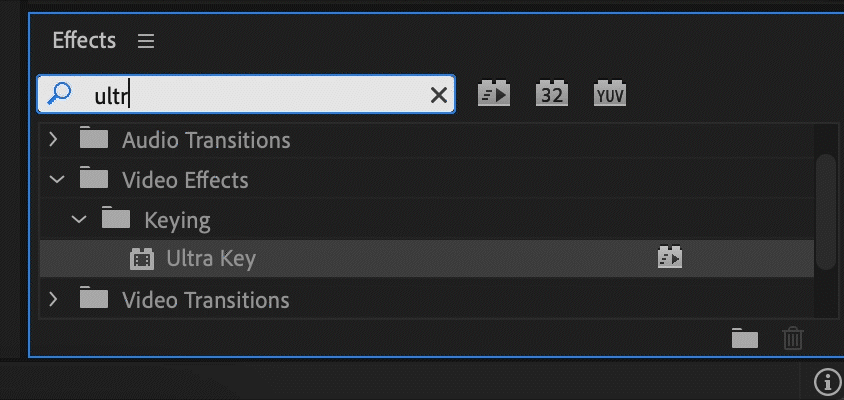This screenshot has width=844, height=400.
Task: Select the Ultra Key effect
Action: tap(211, 259)
